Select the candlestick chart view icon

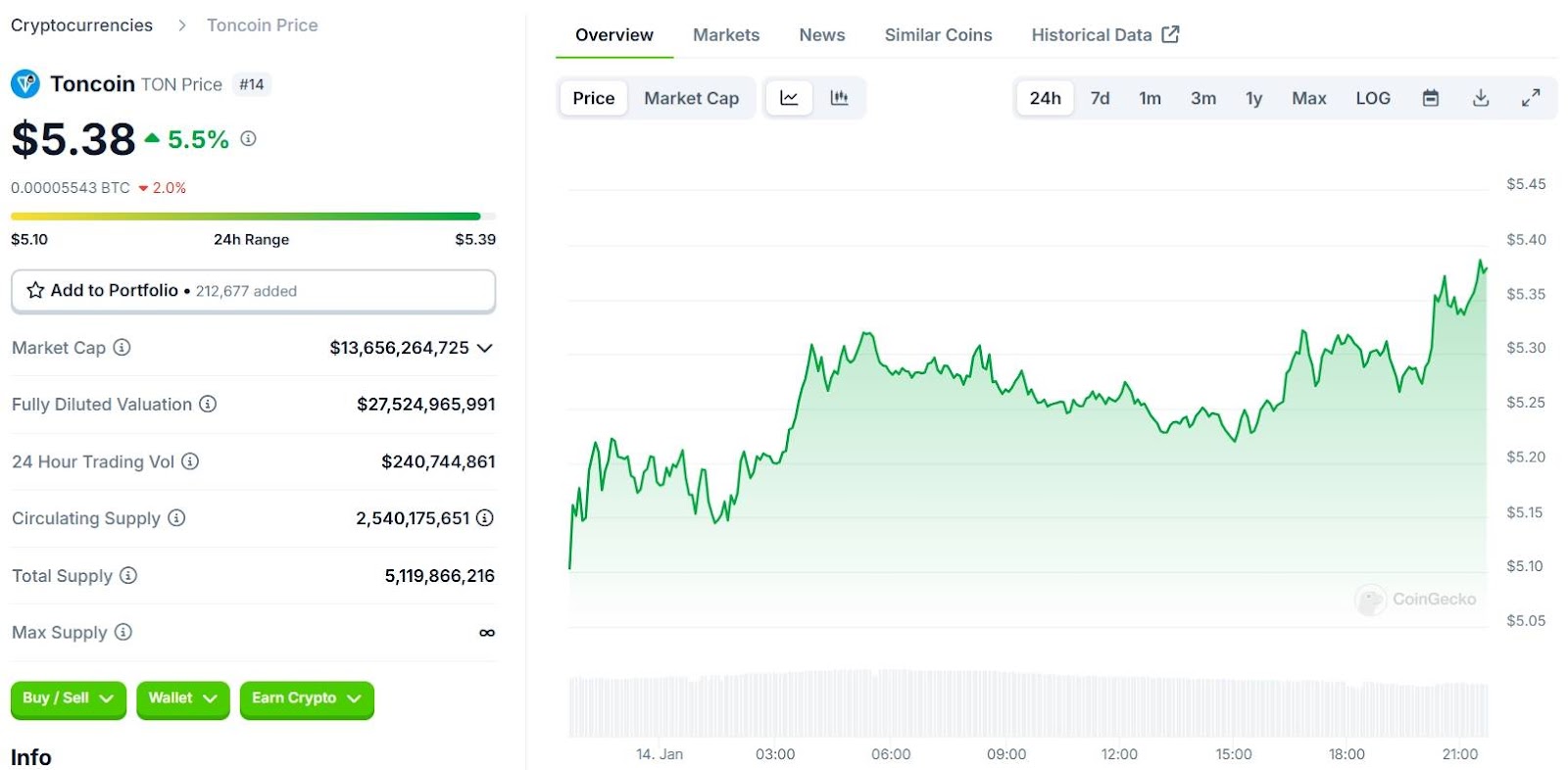[x=839, y=98]
